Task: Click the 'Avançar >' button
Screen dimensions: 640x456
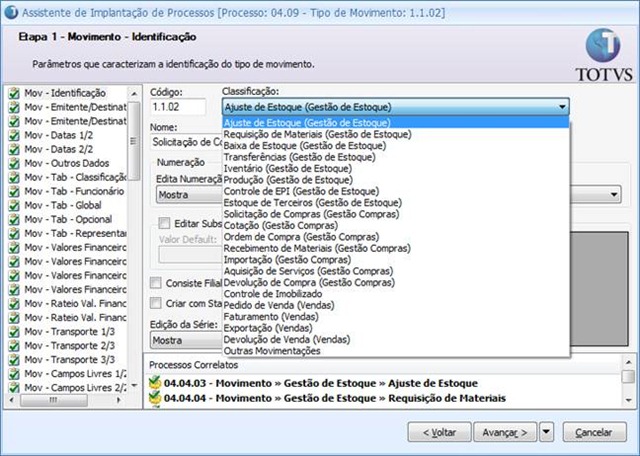Action: pos(505,432)
